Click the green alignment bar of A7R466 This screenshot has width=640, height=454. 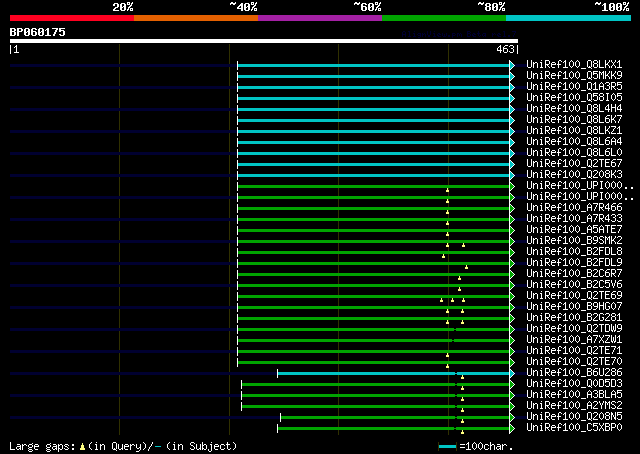[373, 209]
